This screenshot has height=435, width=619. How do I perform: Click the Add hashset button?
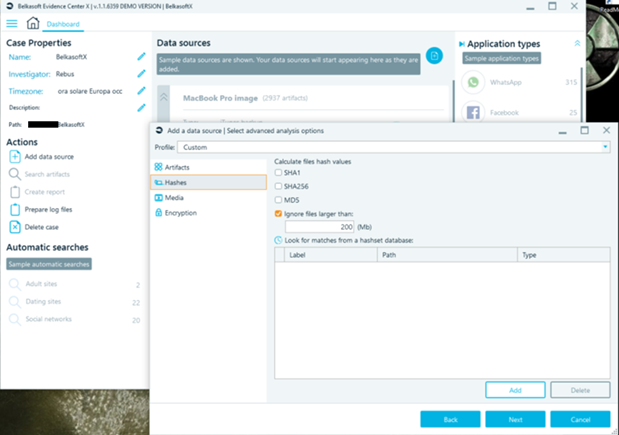[515, 390]
